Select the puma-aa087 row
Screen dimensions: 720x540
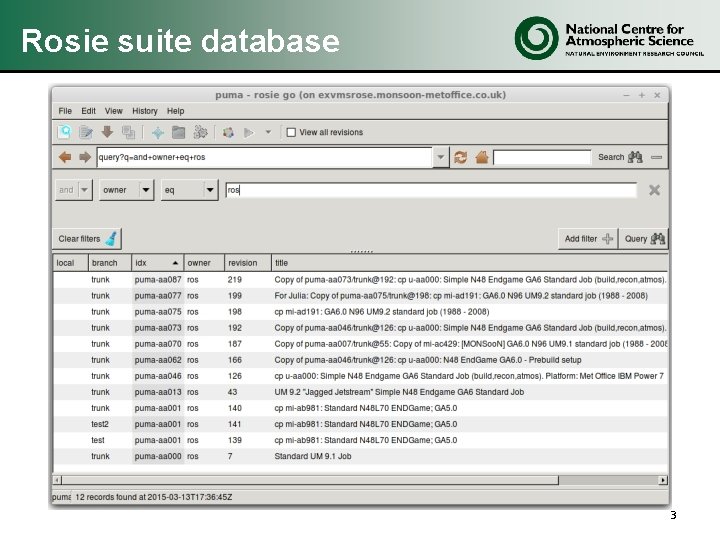(360, 280)
